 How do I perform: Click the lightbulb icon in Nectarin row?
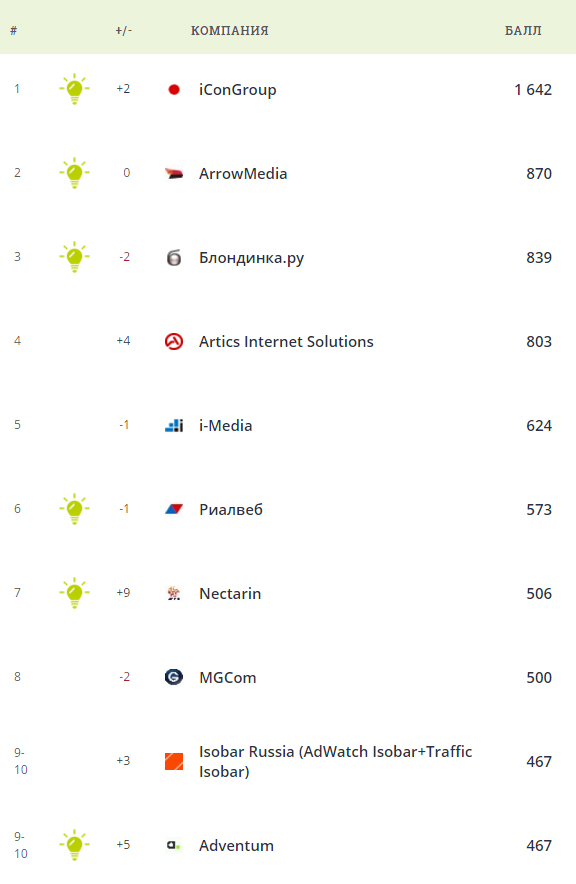74,593
